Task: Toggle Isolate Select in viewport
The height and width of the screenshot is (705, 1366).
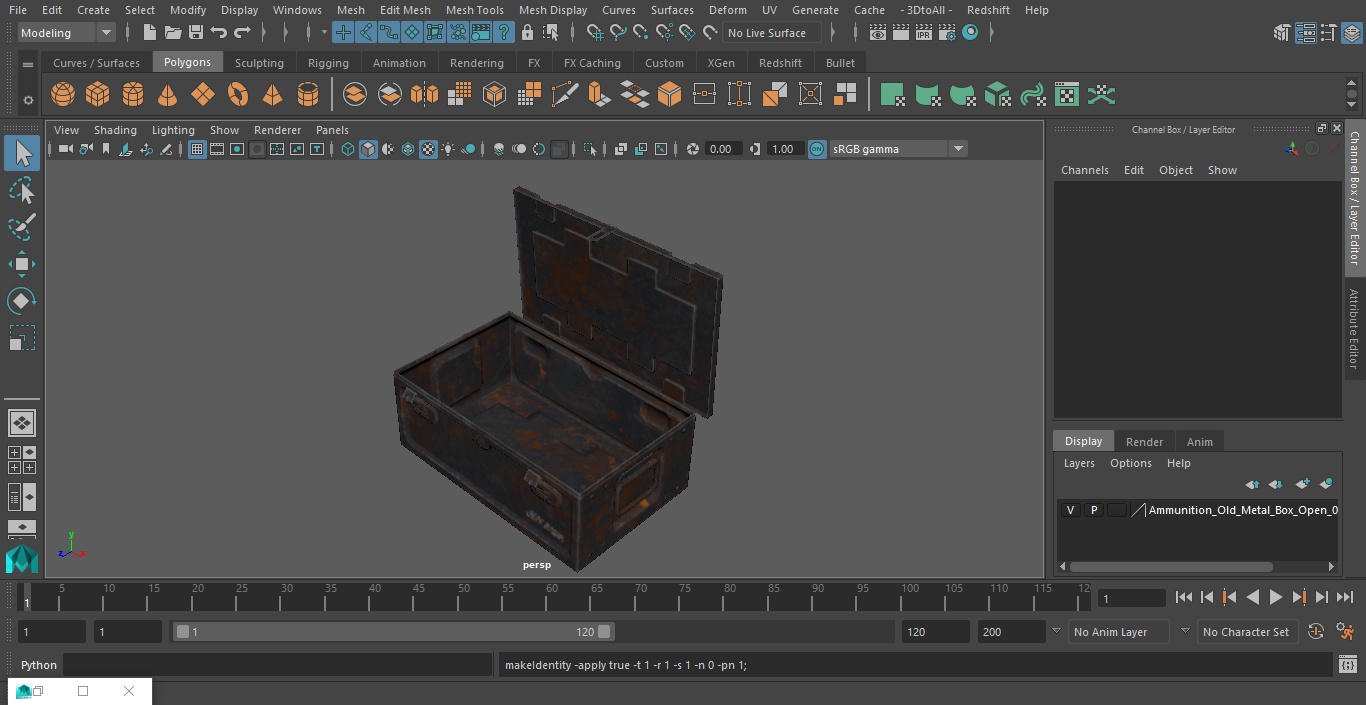Action: tap(590, 149)
